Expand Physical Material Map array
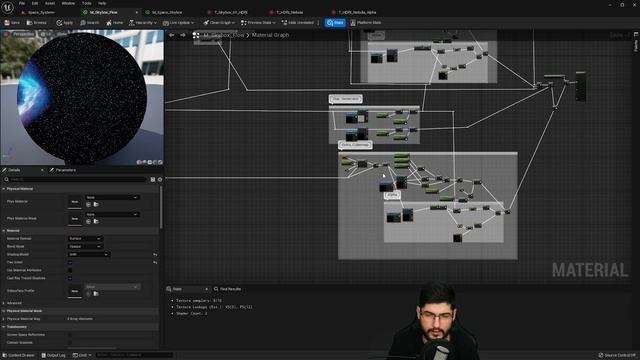 [x=4, y=319]
